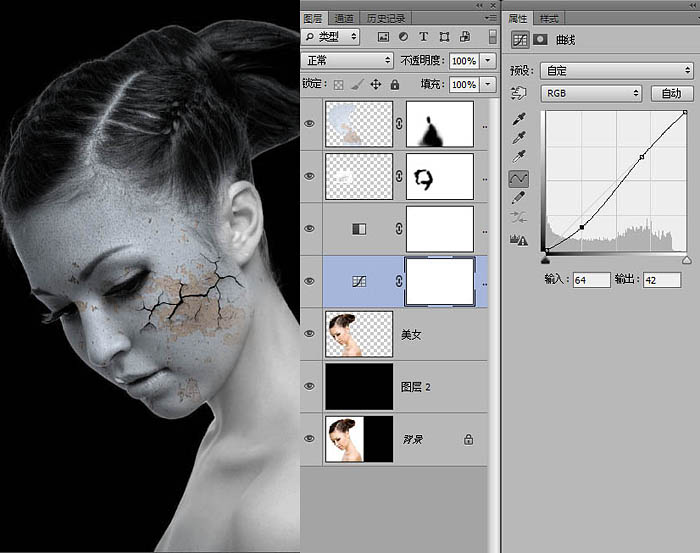700x553 pixels.
Task: Select the gray point eyedropper
Action: (x=518, y=138)
